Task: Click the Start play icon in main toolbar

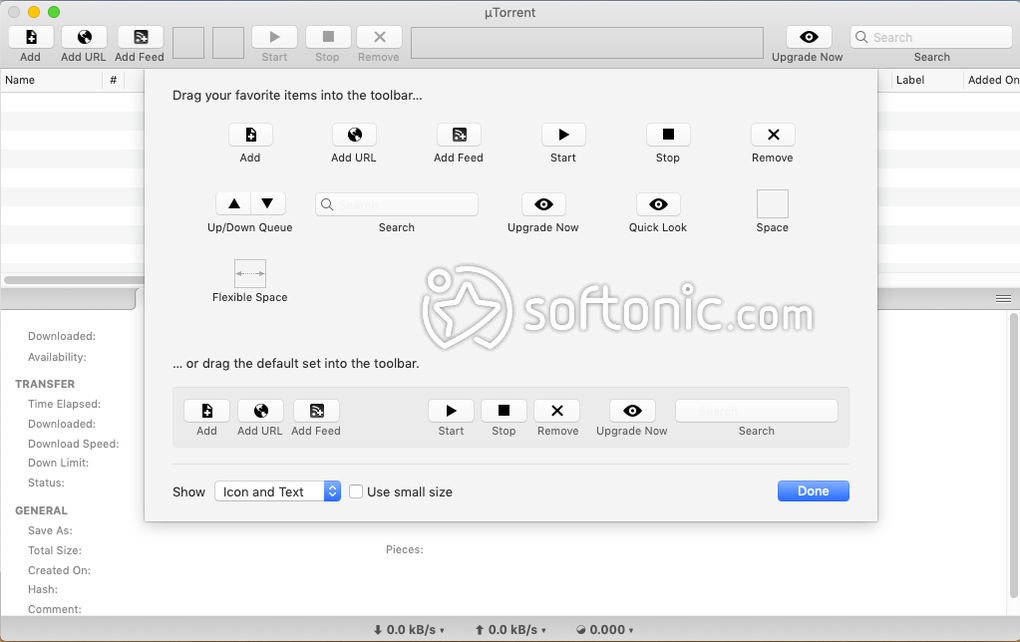Action: (x=275, y=37)
